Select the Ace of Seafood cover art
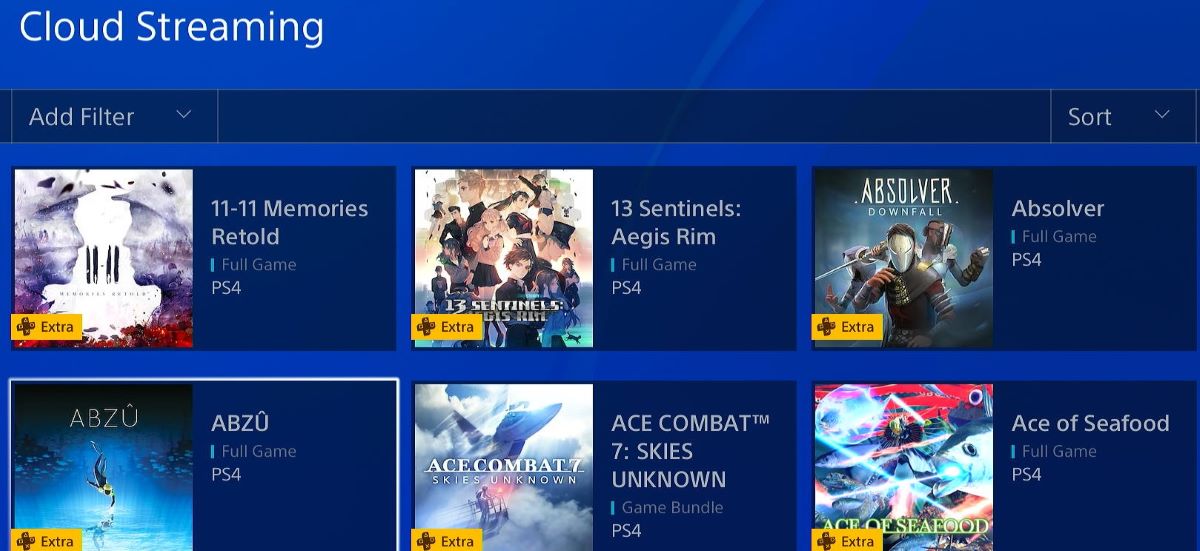Viewport: 1200px width, 551px height. [x=903, y=467]
